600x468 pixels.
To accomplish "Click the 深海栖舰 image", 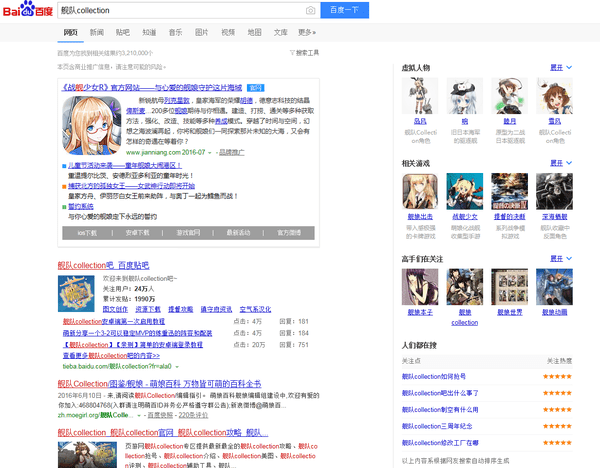I will click(554, 191).
